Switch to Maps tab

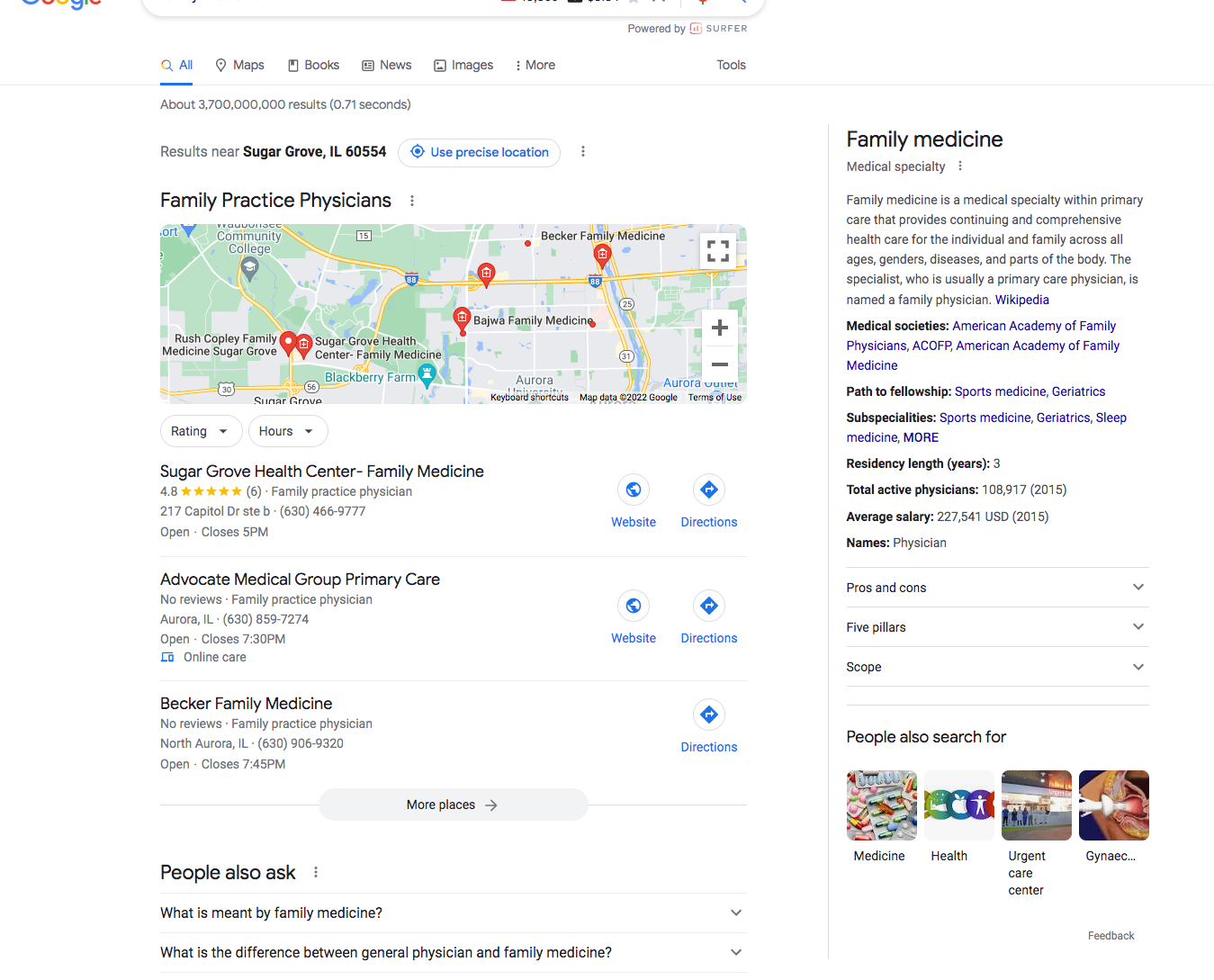click(239, 65)
